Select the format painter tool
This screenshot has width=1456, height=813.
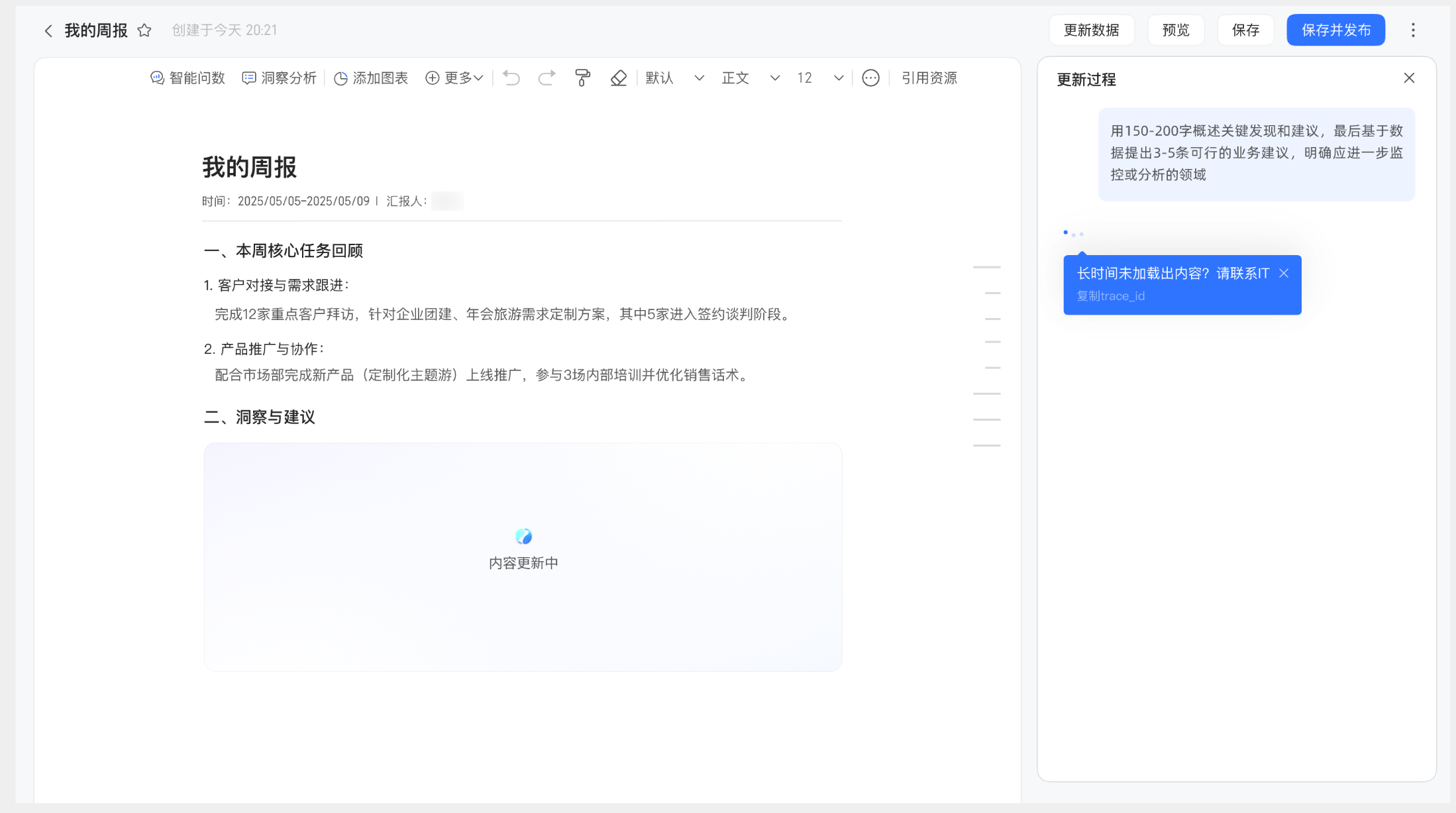point(582,78)
